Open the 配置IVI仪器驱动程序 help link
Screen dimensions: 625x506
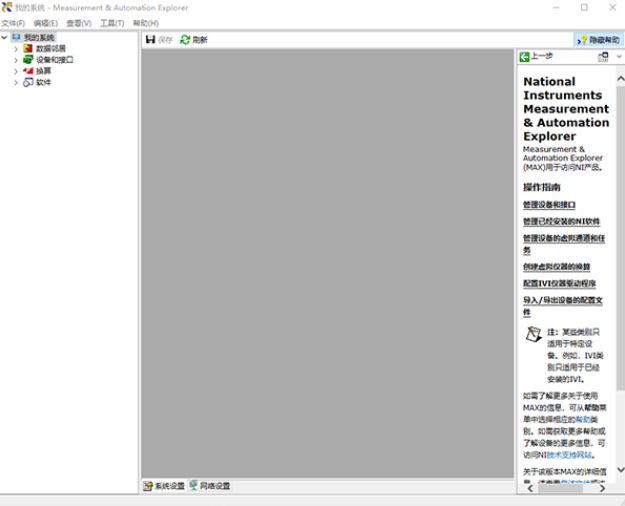(559, 284)
